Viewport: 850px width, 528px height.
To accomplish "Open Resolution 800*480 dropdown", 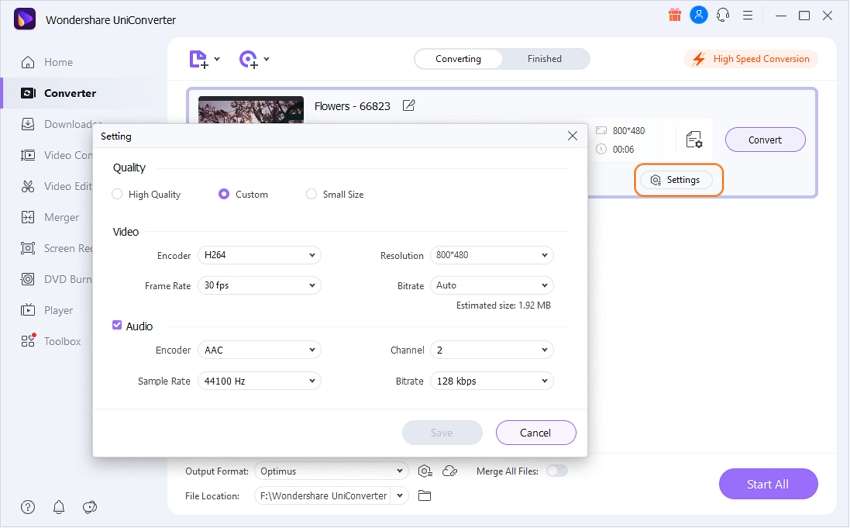I will pyautogui.click(x=491, y=255).
